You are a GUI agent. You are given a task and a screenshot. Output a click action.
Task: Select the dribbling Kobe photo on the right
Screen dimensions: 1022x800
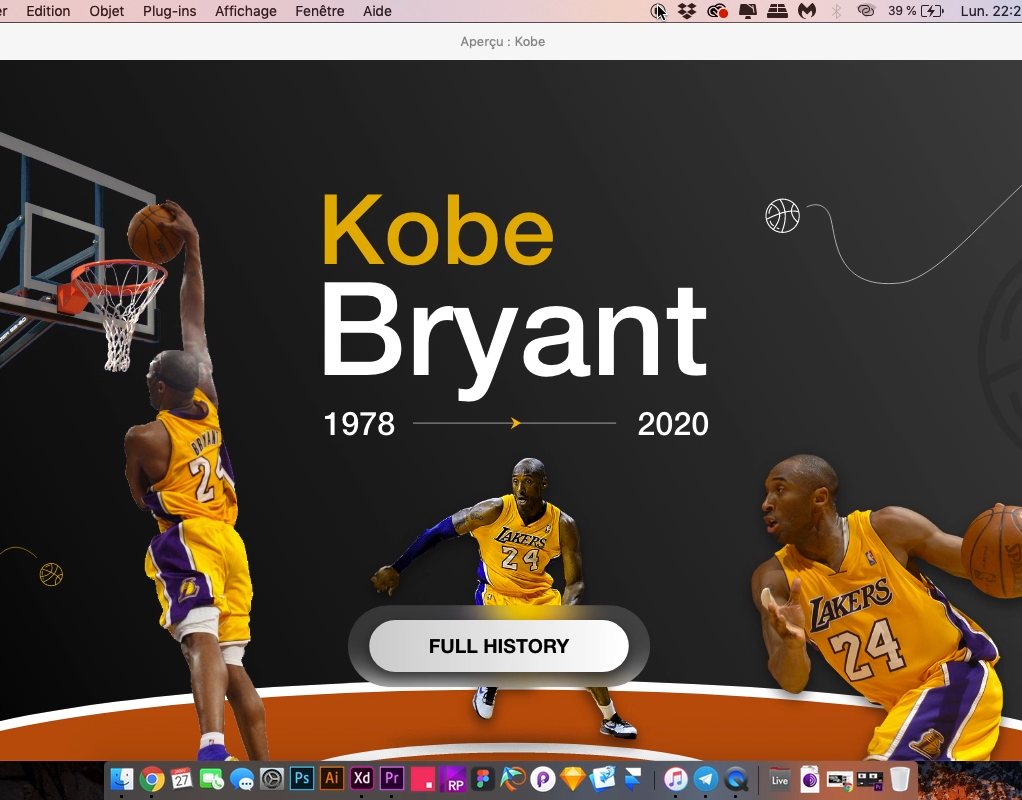pos(886,606)
